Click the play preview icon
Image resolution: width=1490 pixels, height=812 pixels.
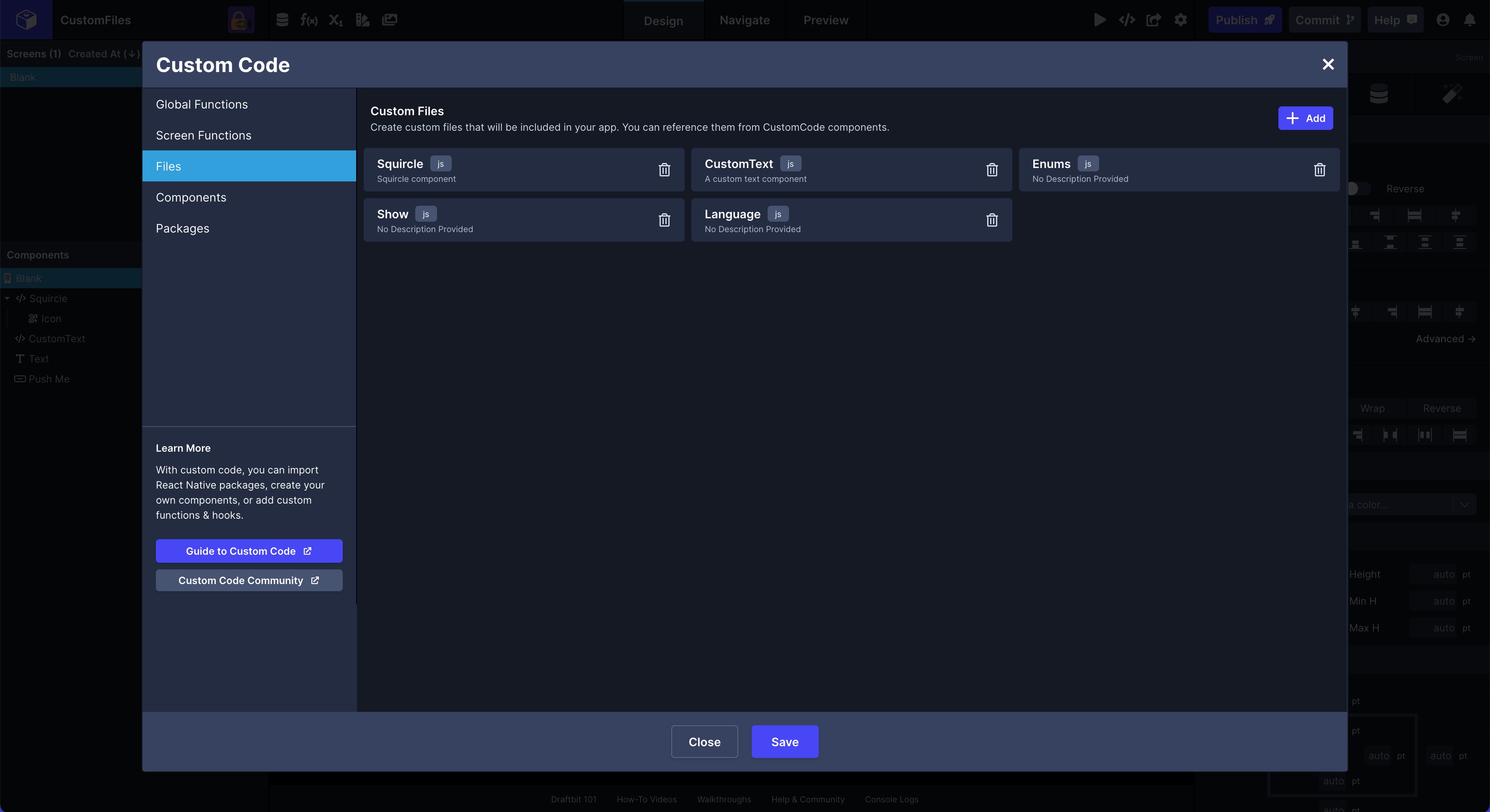click(1100, 20)
